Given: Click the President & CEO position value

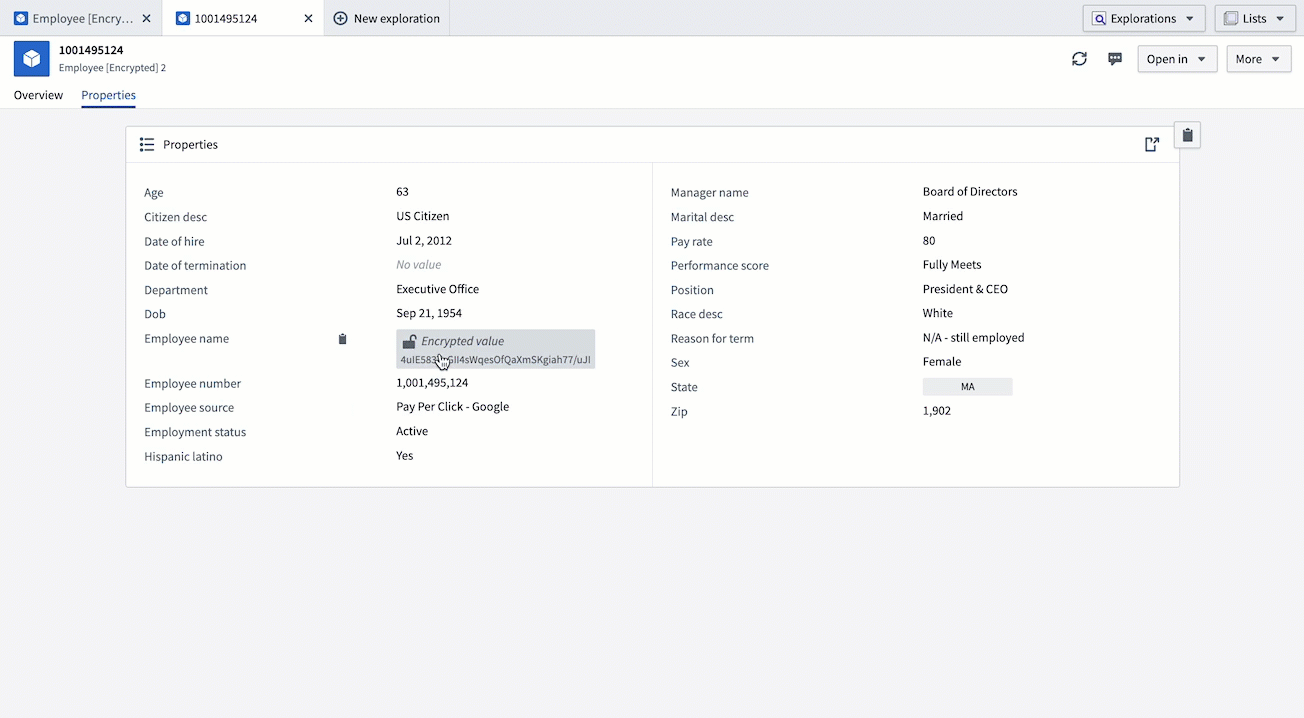Looking at the screenshot, I should 965,289.
